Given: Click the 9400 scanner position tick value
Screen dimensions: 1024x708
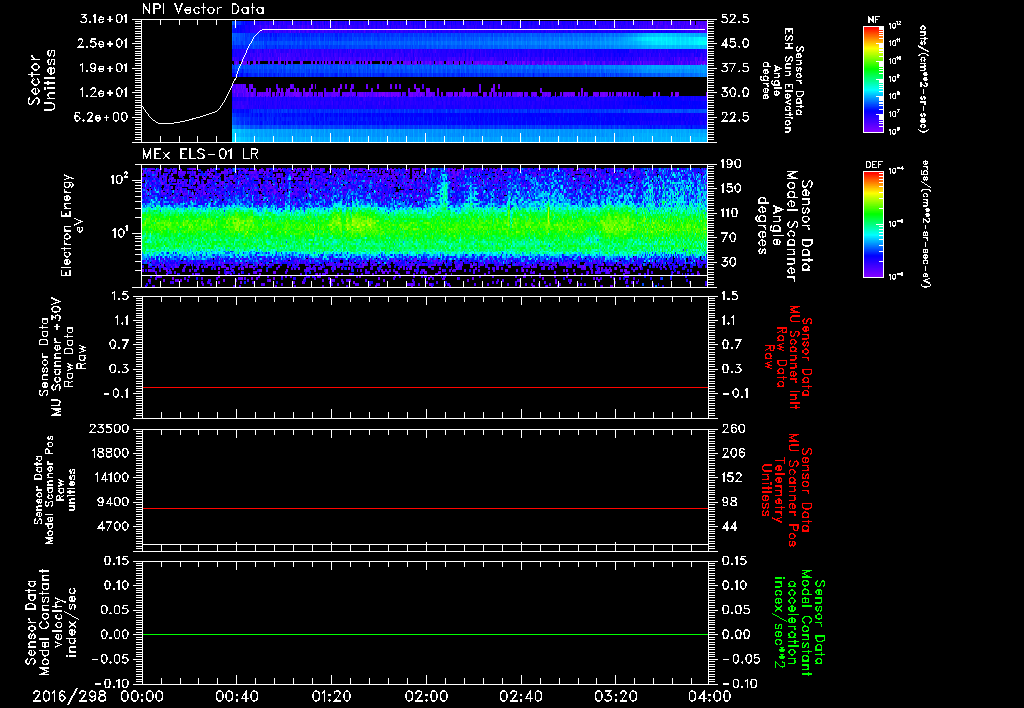Looking at the screenshot, I should [112, 502].
